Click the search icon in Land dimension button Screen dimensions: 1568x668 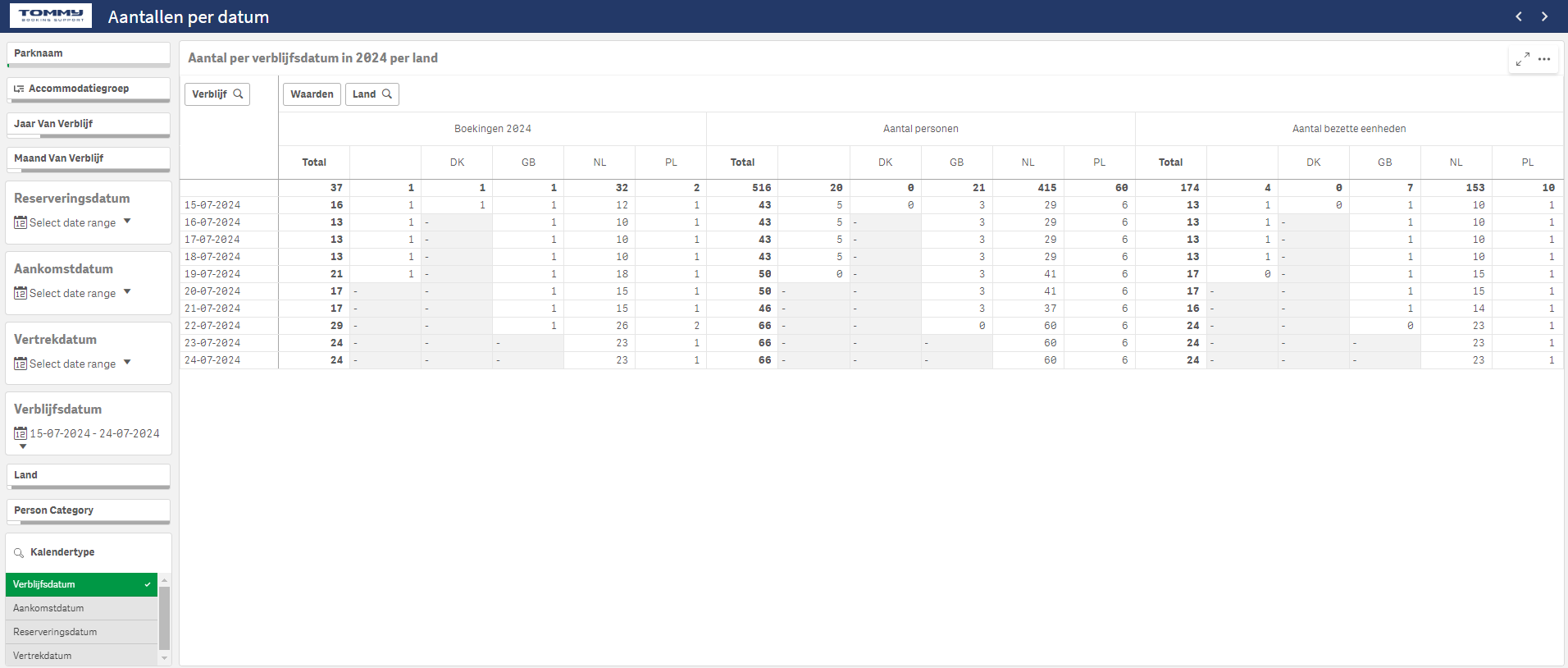click(x=387, y=94)
